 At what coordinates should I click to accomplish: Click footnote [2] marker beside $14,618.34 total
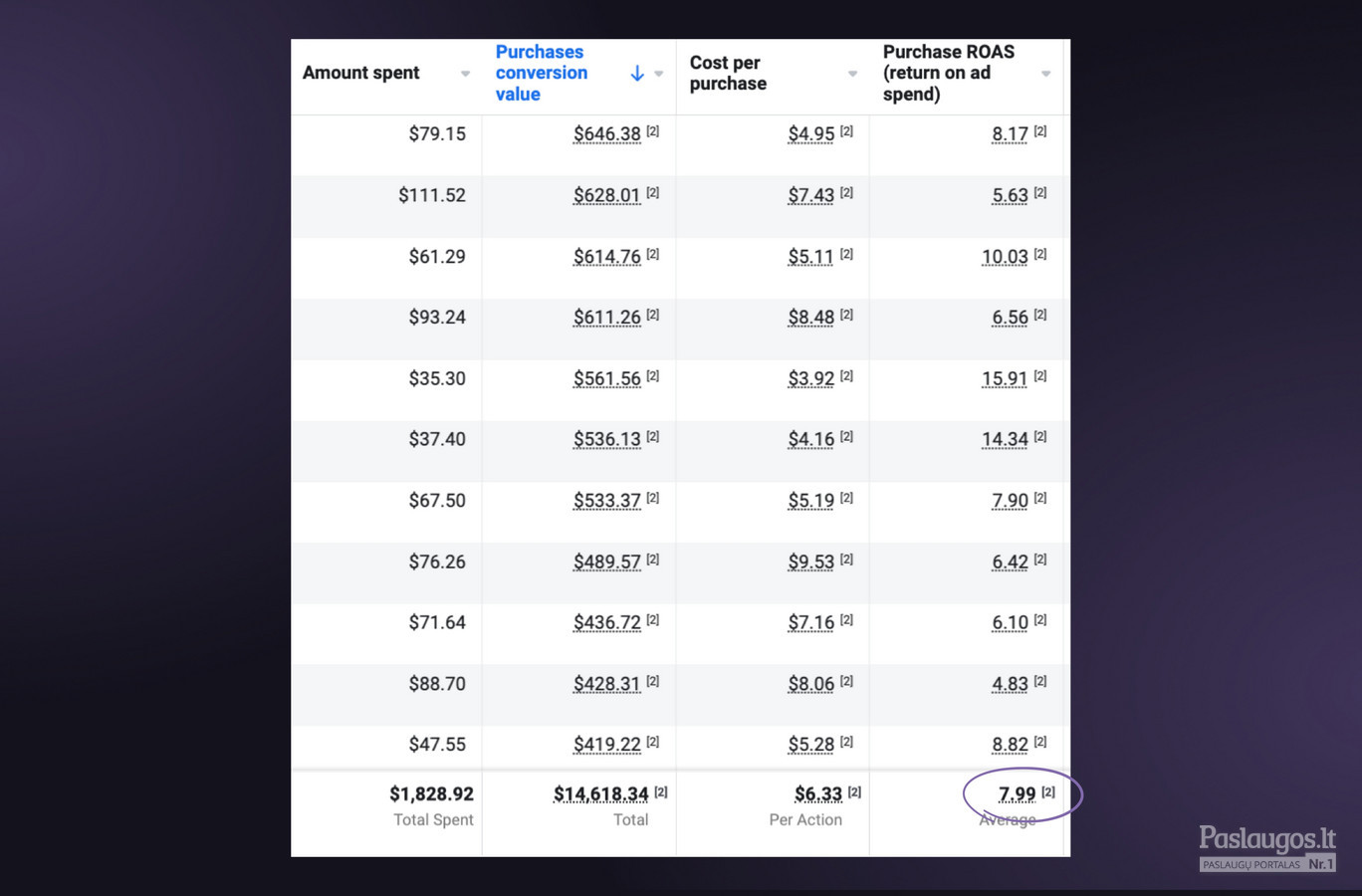pos(661,792)
